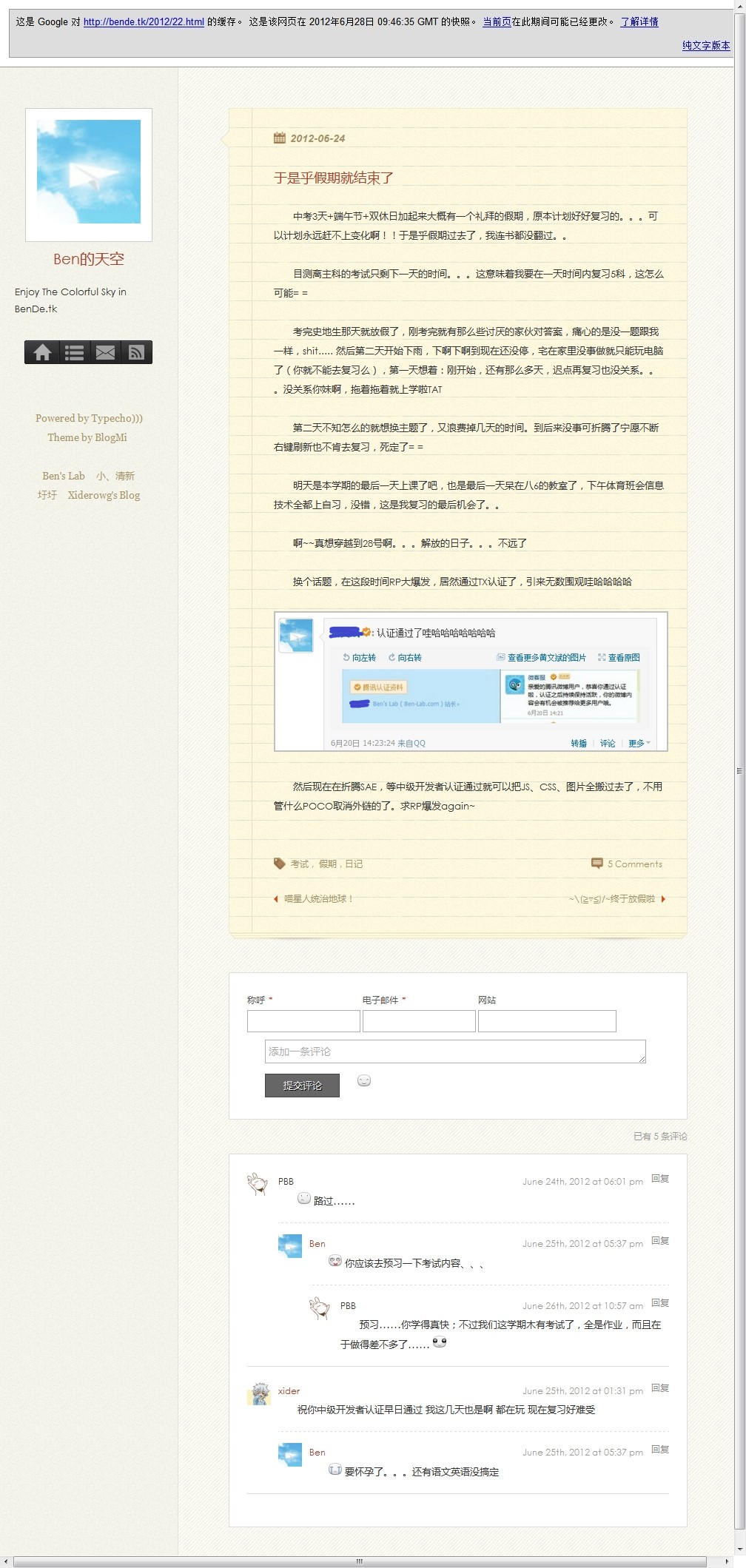
Task: Click the right arrow after 终于放假啦
Action: click(x=663, y=898)
